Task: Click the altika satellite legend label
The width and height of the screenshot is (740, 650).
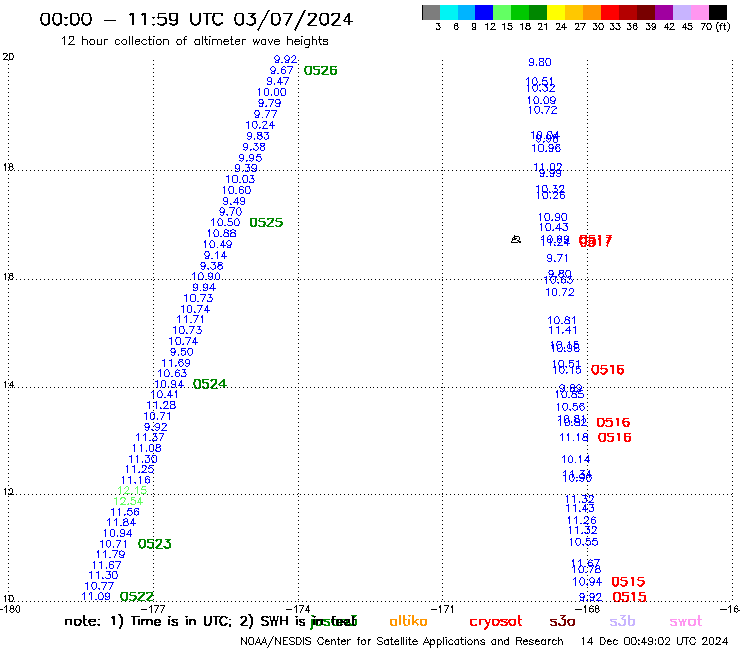Action: pos(408,621)
